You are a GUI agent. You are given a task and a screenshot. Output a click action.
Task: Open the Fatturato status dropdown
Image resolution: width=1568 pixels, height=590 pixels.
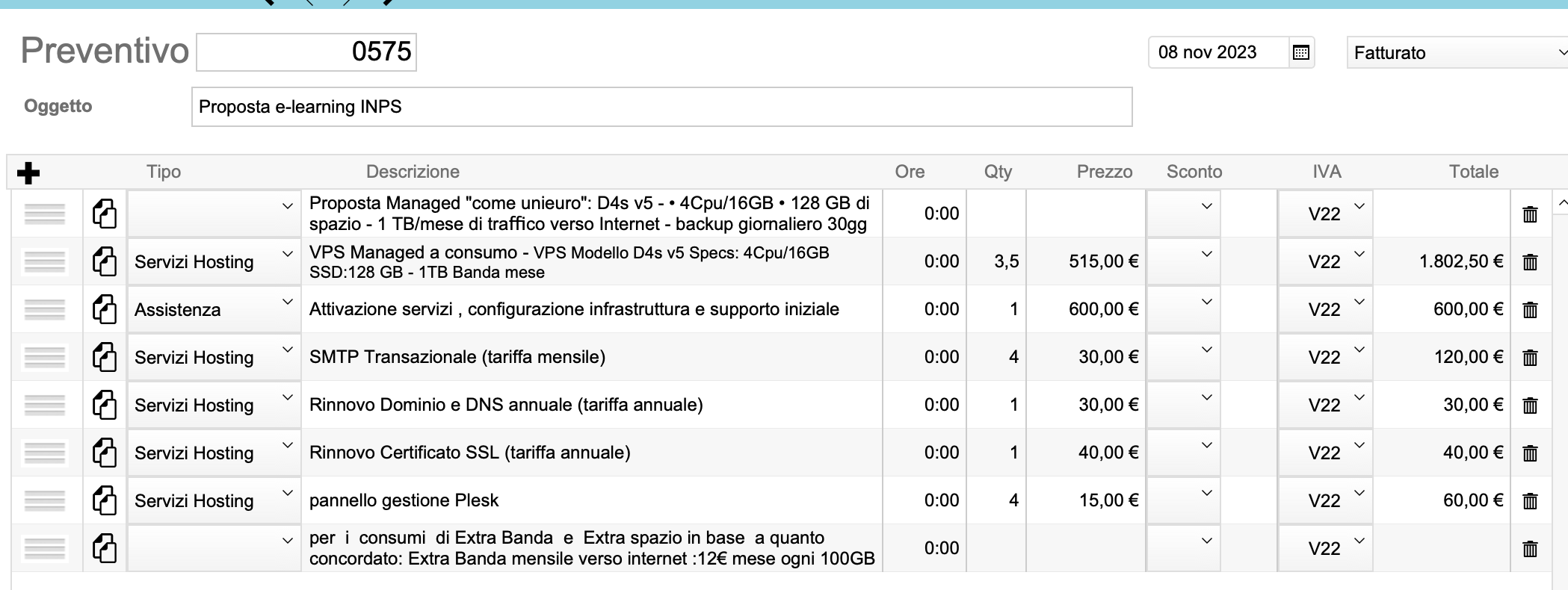(1456, 53)
